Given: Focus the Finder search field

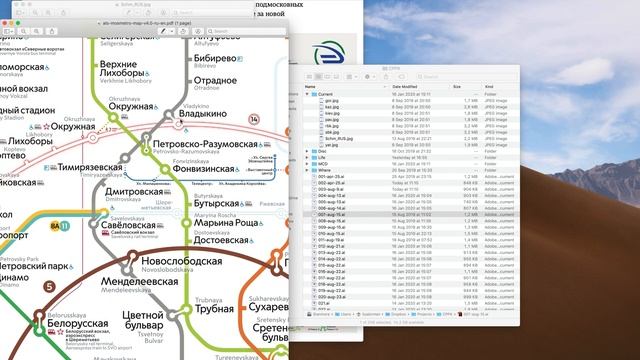Looking at the screenshot, I should [466, 76].
